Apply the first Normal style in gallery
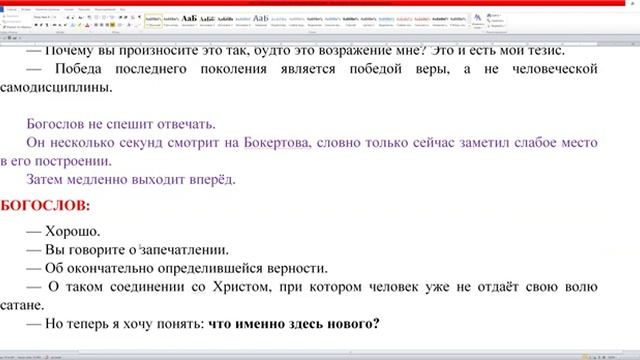640x360 pixels. coord(153,21)
